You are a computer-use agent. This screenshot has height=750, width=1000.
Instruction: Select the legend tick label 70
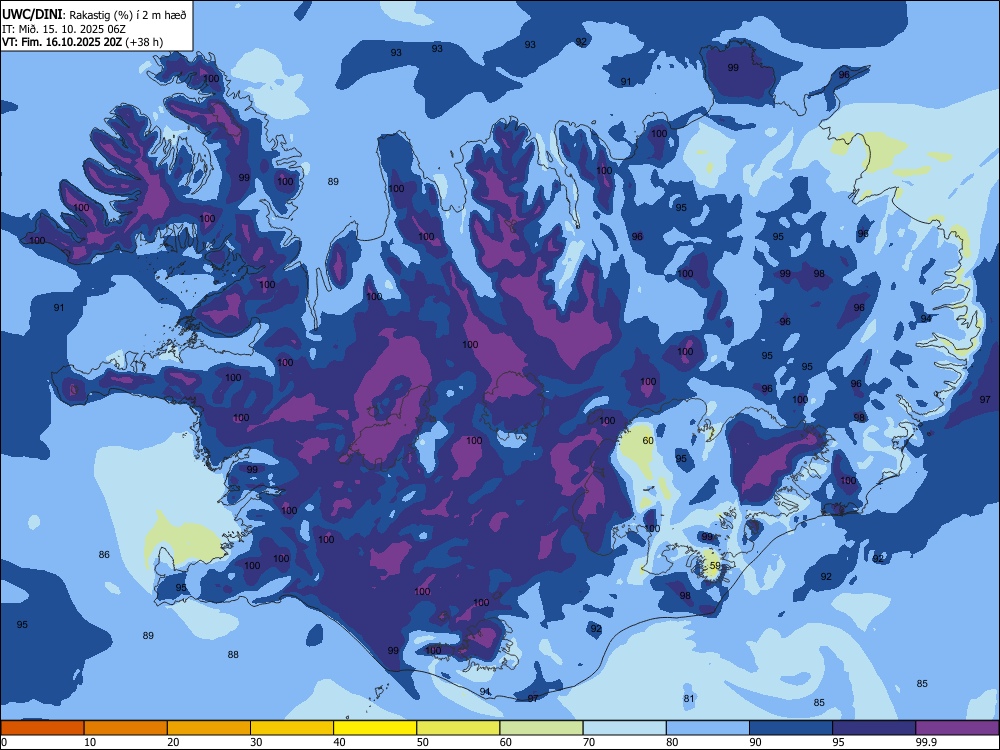point(589,742)
